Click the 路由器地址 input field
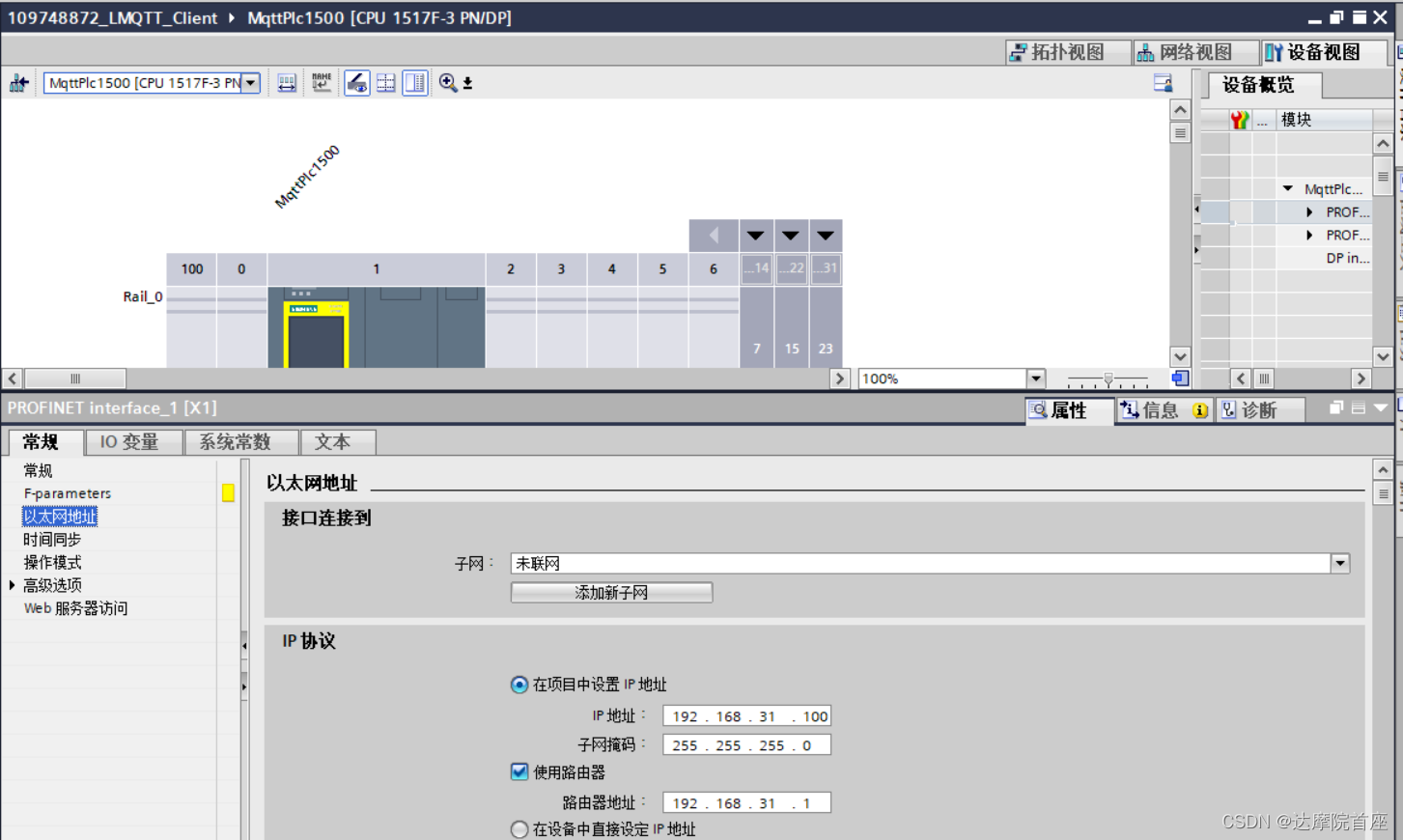The image size is (1403, 840). [746, 803]
